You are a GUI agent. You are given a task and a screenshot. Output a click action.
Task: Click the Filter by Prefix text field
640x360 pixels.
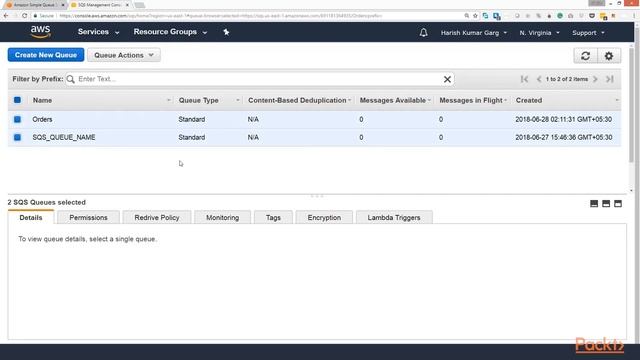coord(259,79)
